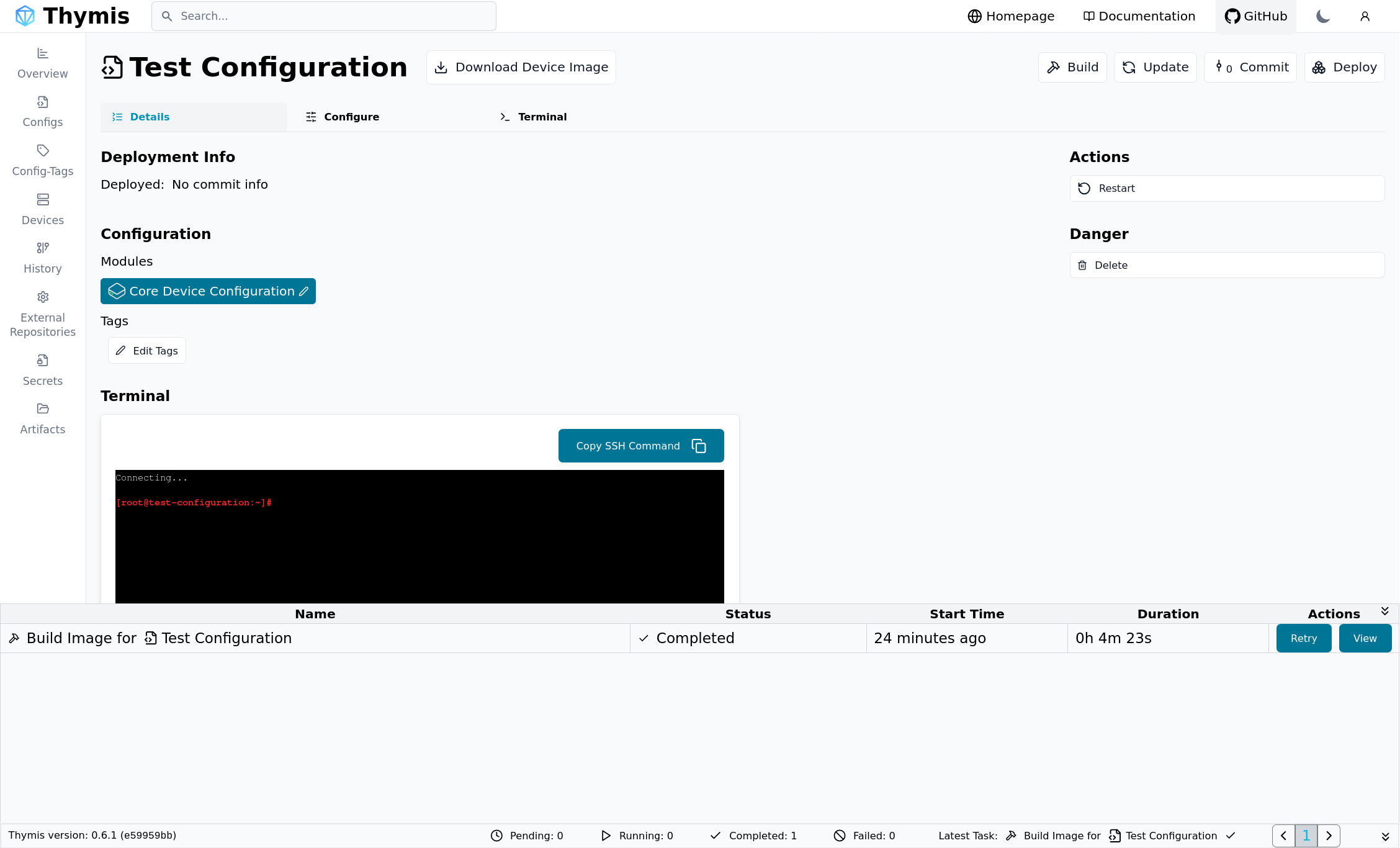Click the Completed: 1 status entry
This screenshot has height=848, width=1400.
[753, 836]
